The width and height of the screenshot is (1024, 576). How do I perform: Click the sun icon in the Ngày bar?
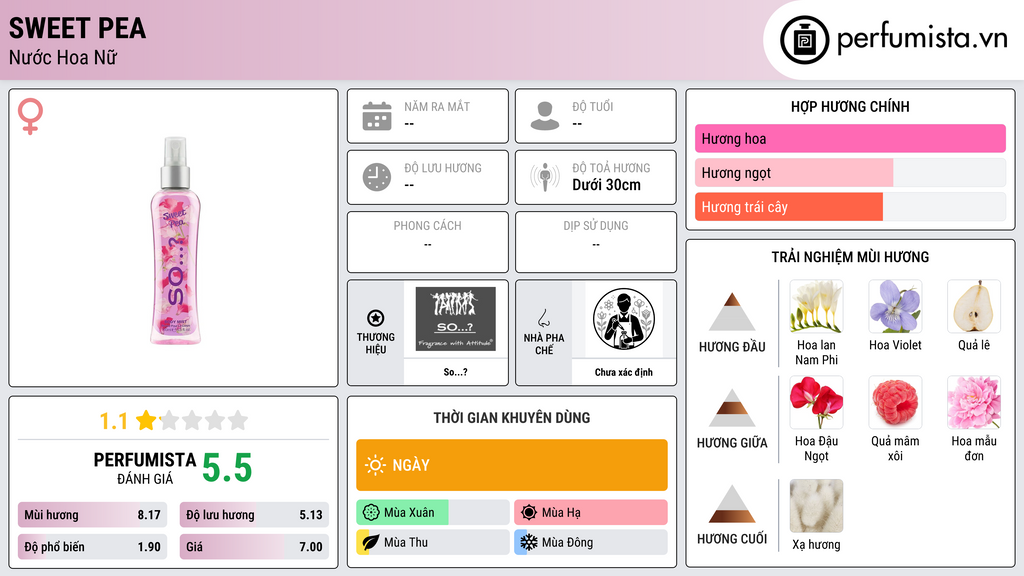(x=375, y=465)
